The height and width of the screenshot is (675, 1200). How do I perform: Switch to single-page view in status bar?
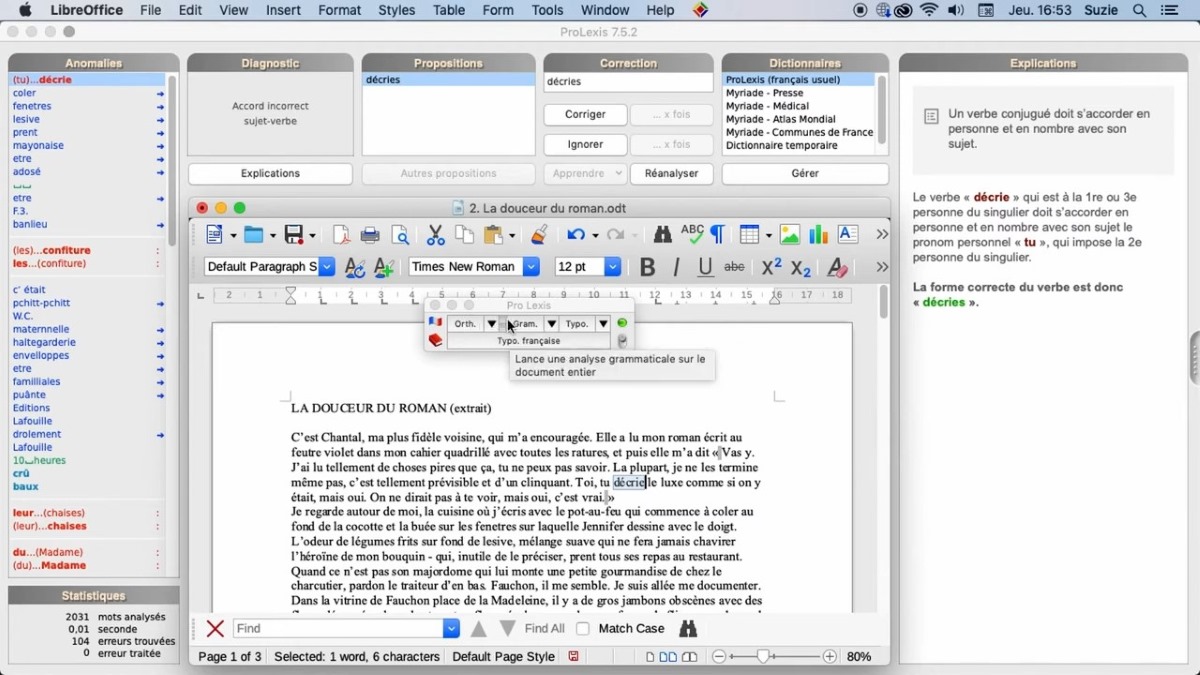[650, 657]
